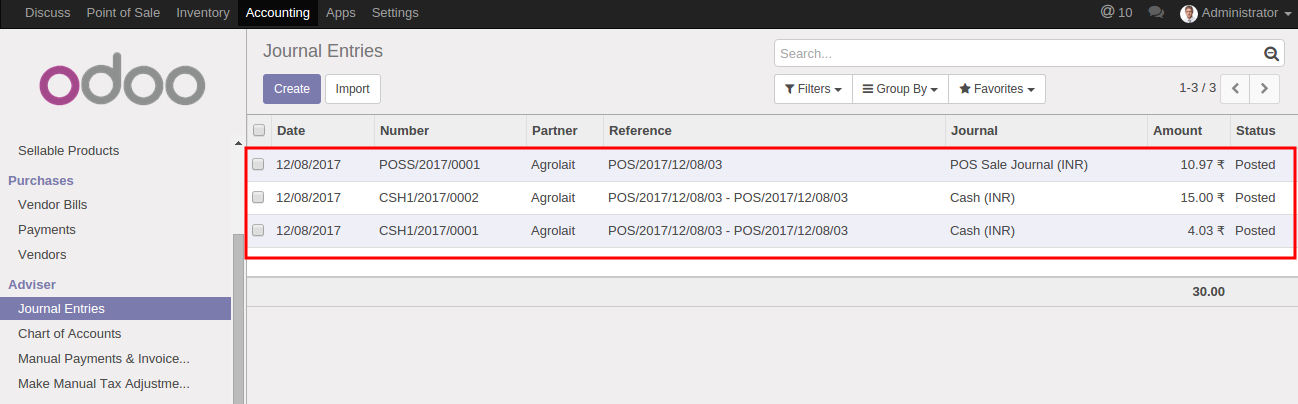Go to the previous page arrow
Image resolution: width=1298 pixels, height=404 pixels.
point(1236,89)
